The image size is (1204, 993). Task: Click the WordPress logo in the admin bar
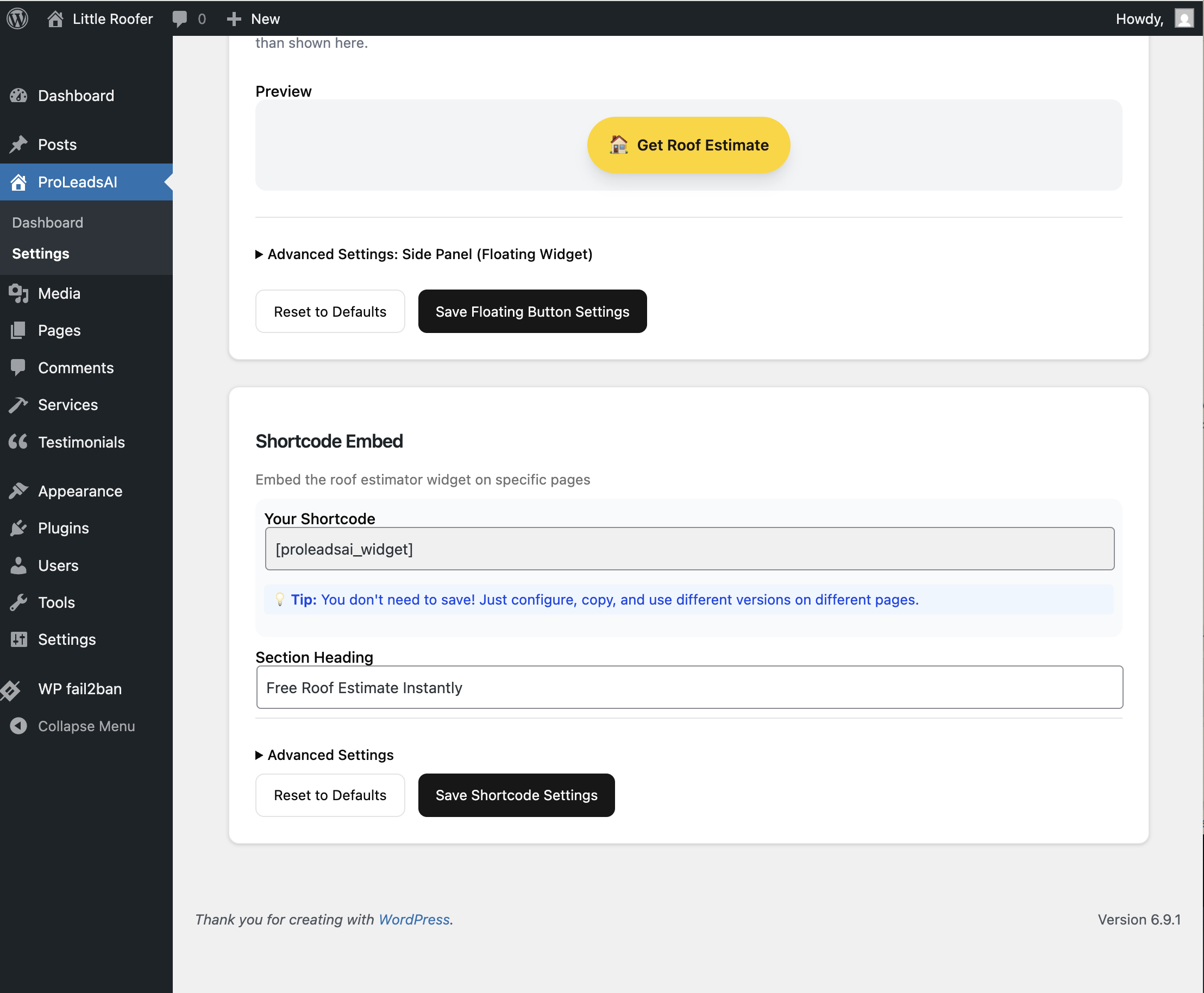pos(17,18)
